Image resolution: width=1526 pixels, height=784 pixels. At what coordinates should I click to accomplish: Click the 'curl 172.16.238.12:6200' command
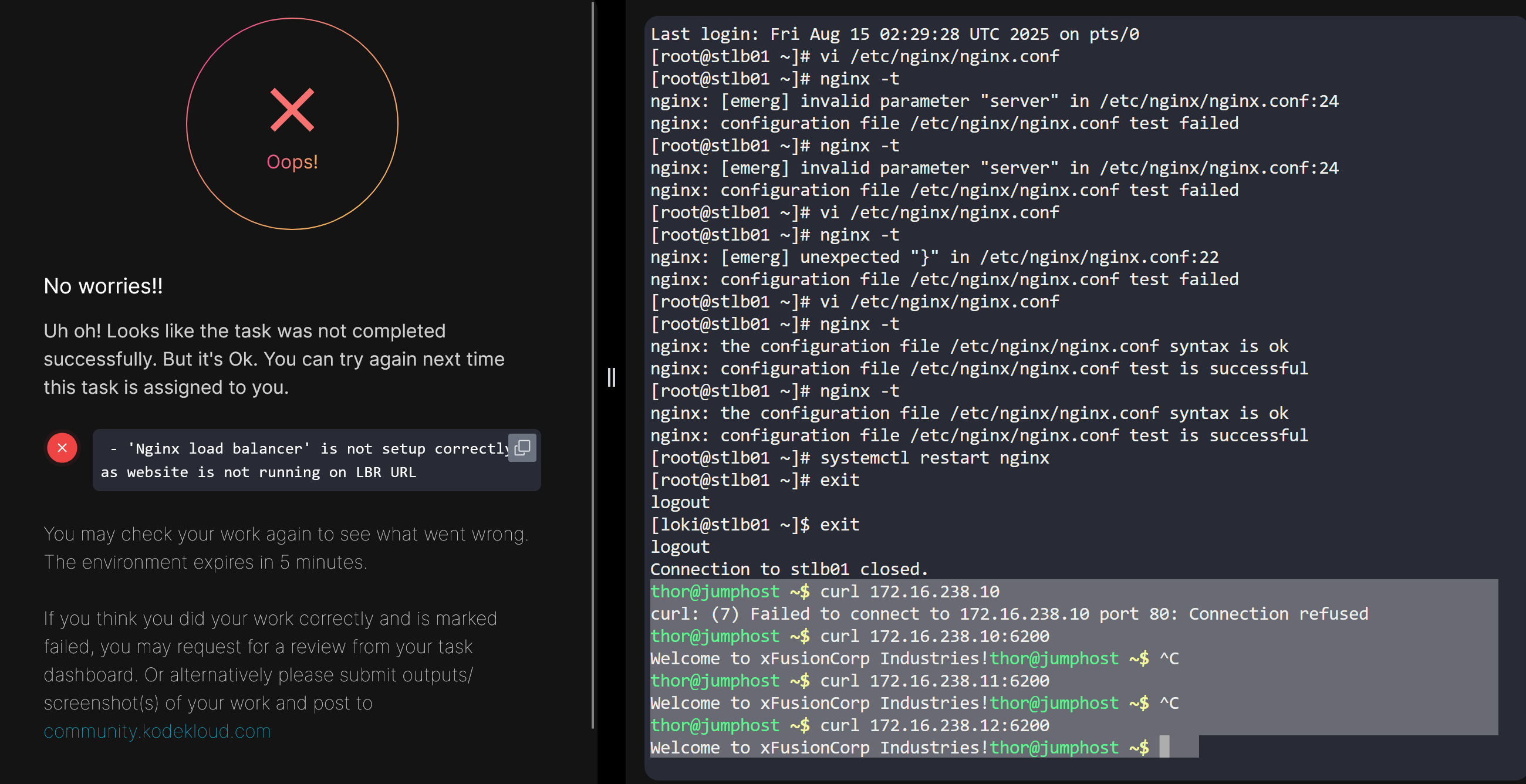(934, 725)
